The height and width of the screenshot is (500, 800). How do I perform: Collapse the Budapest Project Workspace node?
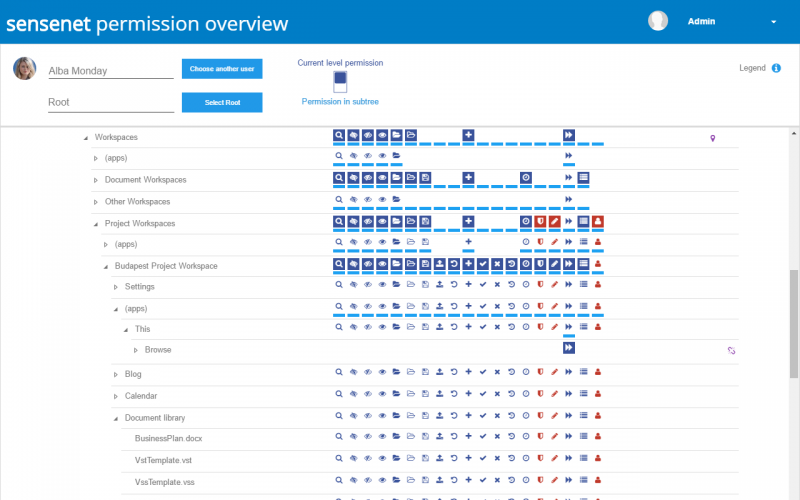(x=106, y=266)
